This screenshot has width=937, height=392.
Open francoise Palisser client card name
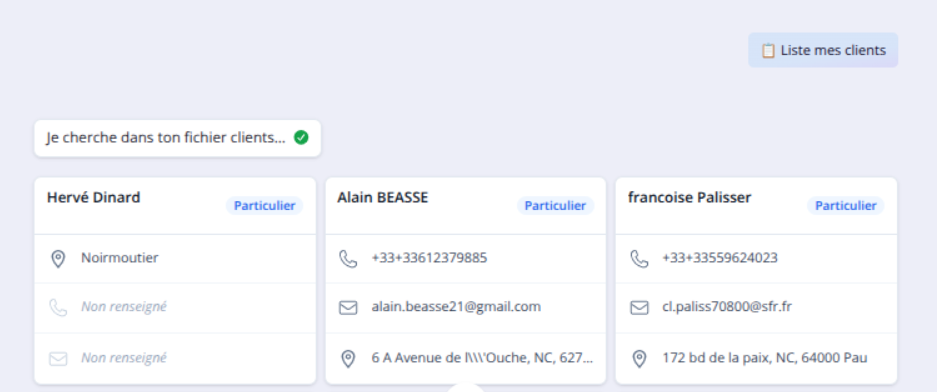click(690, 197)
